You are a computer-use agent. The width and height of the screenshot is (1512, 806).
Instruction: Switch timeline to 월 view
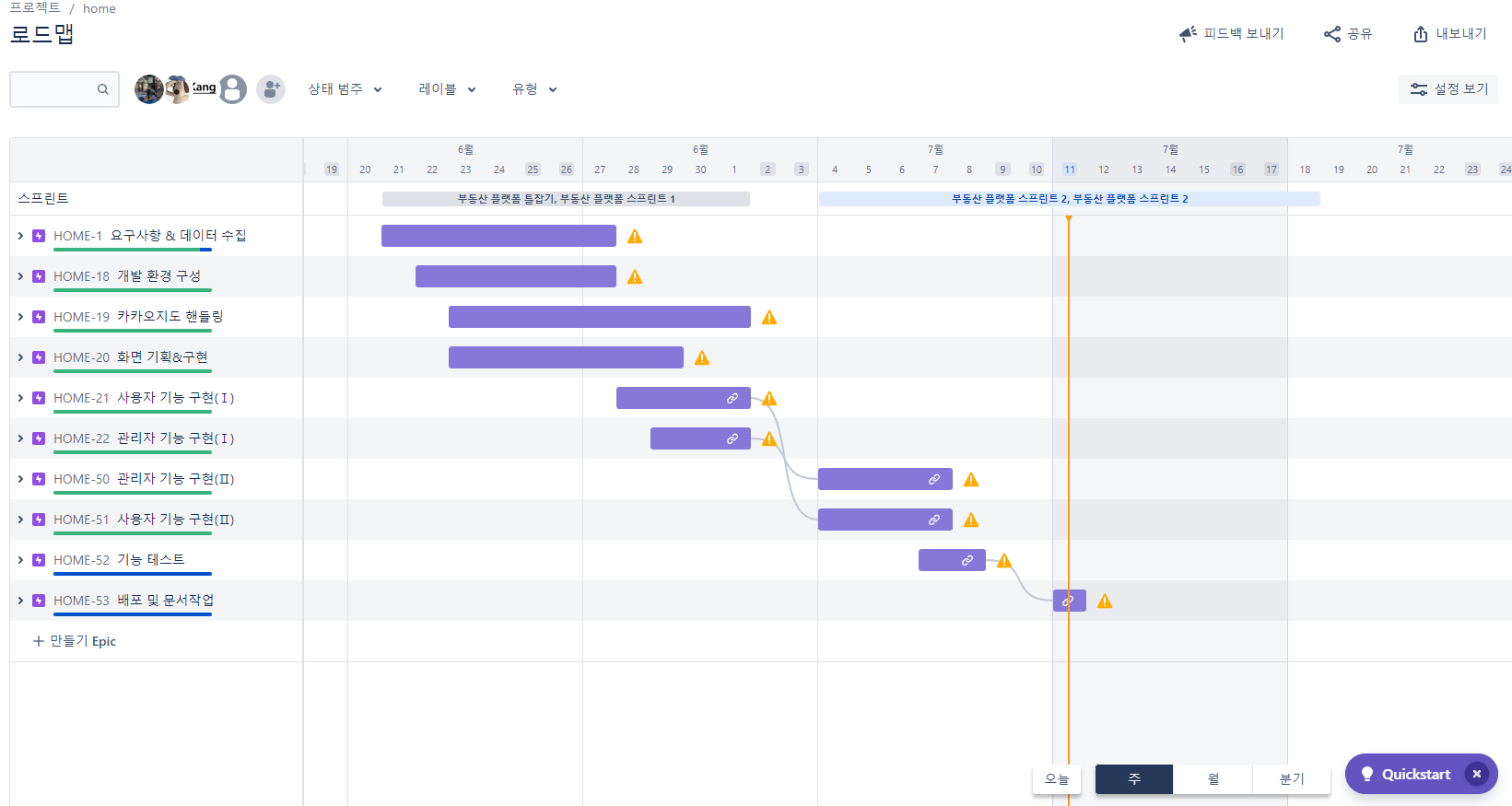pyautogui.click(x=1213, y=779)
